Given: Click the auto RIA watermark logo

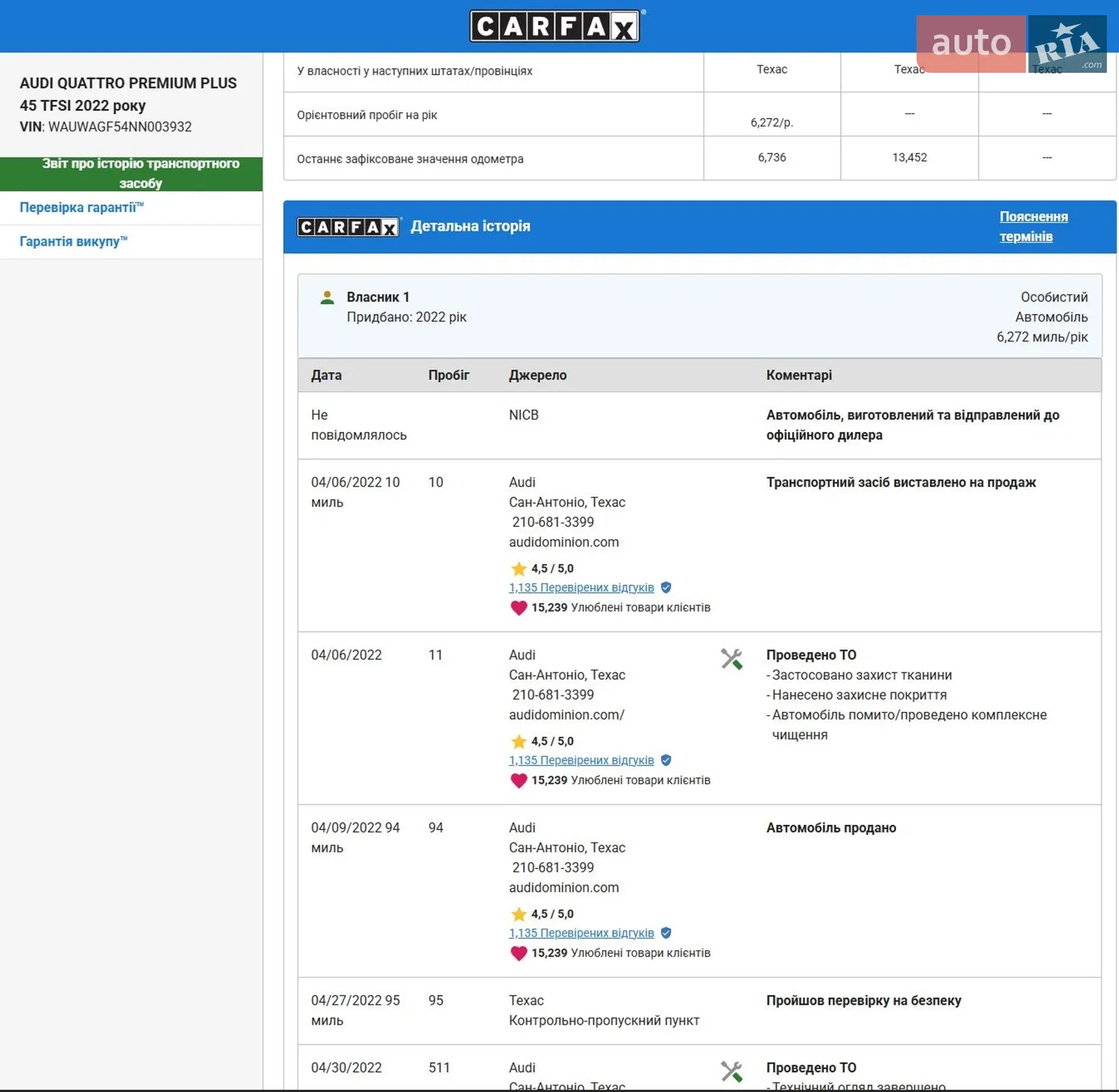Looking at the screenshot, I should (1011, 44).
